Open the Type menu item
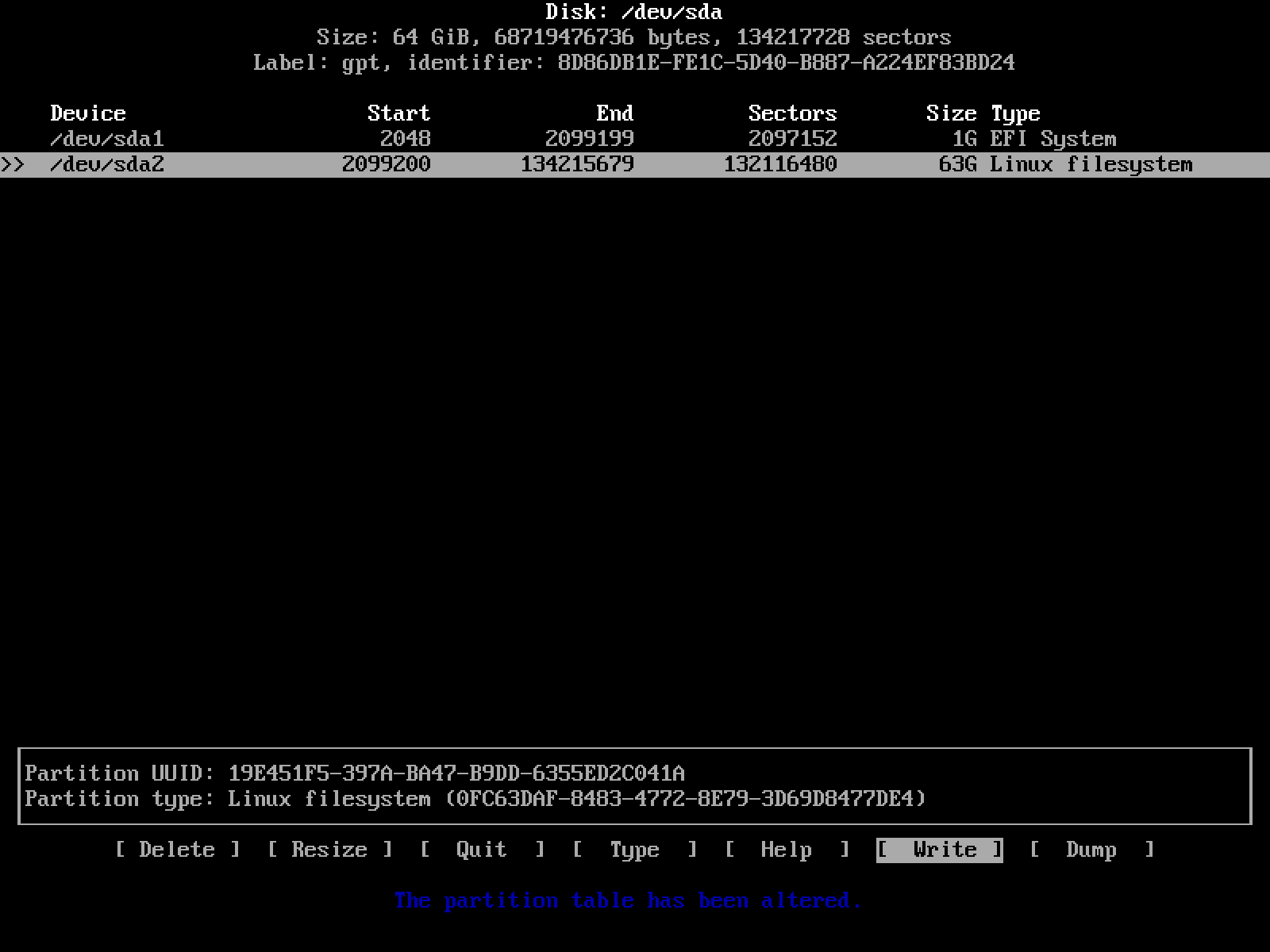The width and height of the screenshot is (1270, 952). (x=634, y=850)
